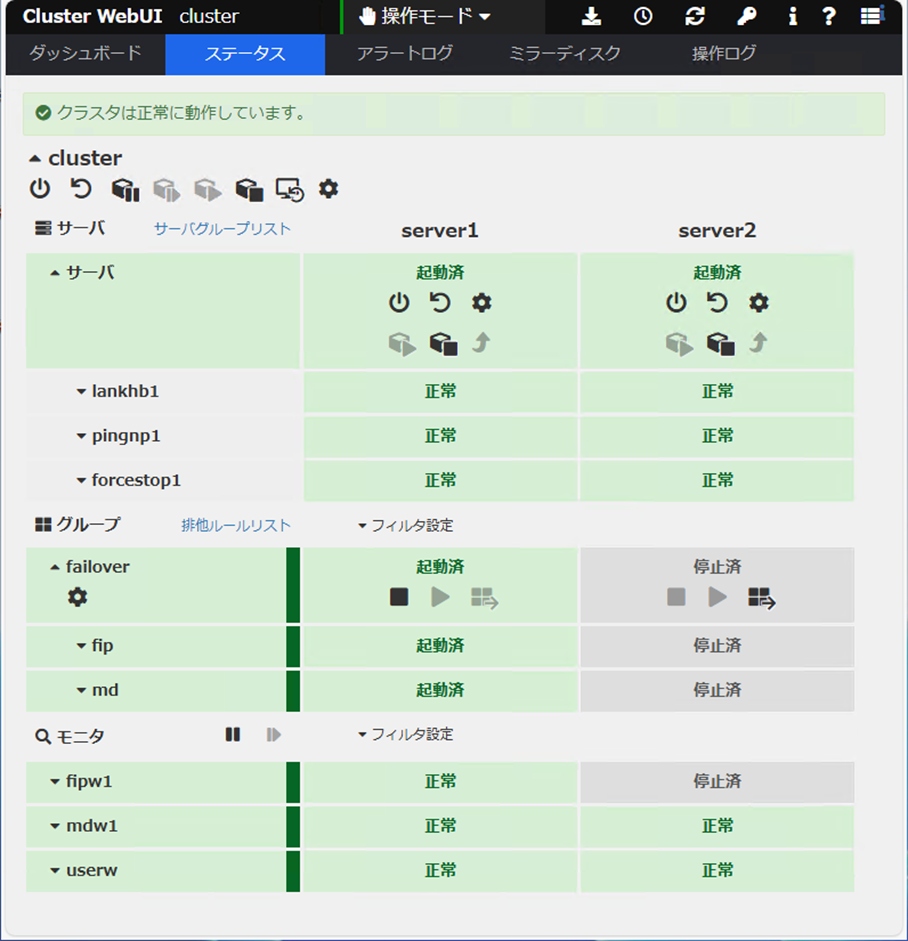Click the refresh icon in header

(x=695, y=17)
